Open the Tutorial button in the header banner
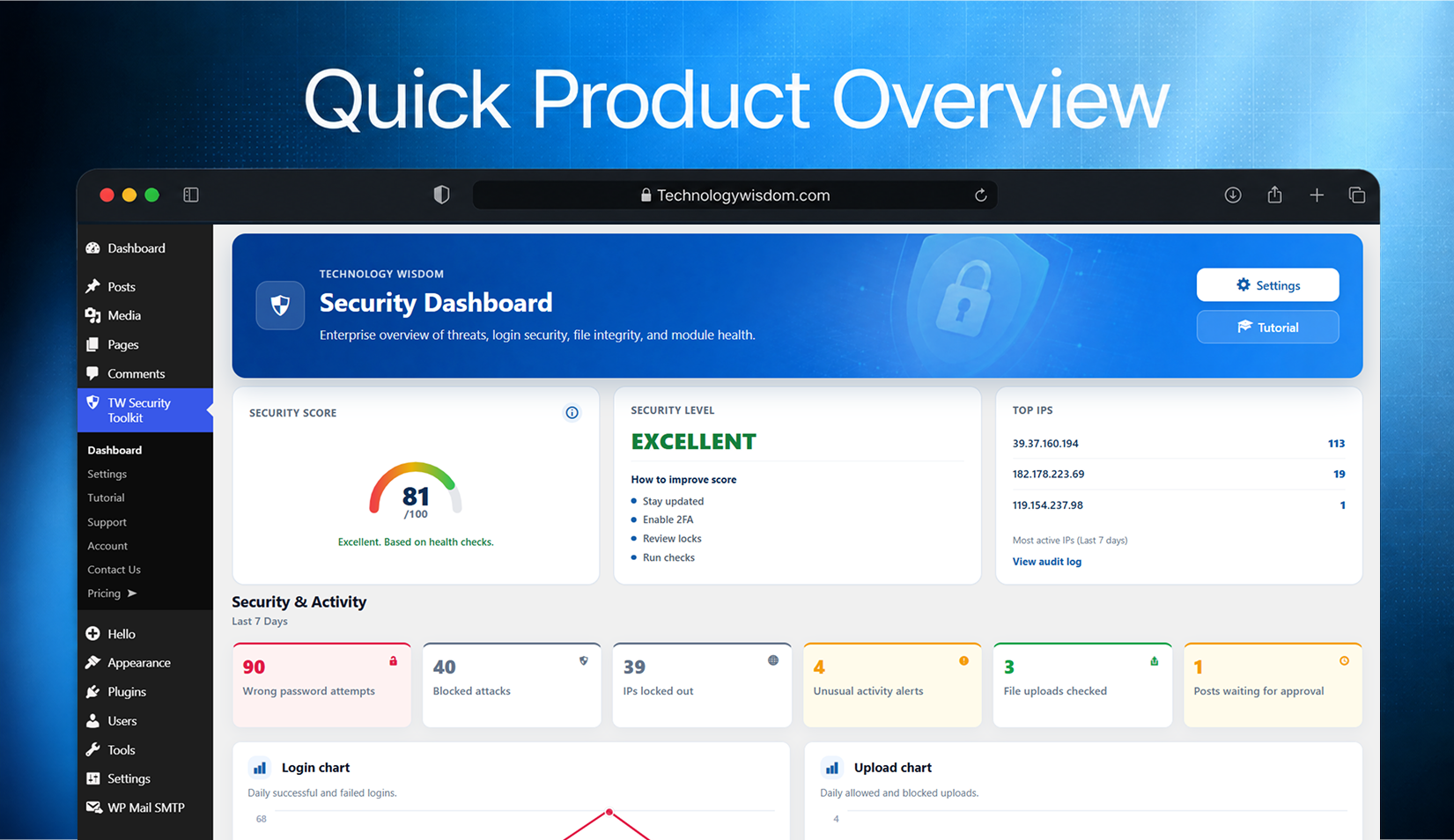Screen dimensions: 1454x840 [1267, 327]
